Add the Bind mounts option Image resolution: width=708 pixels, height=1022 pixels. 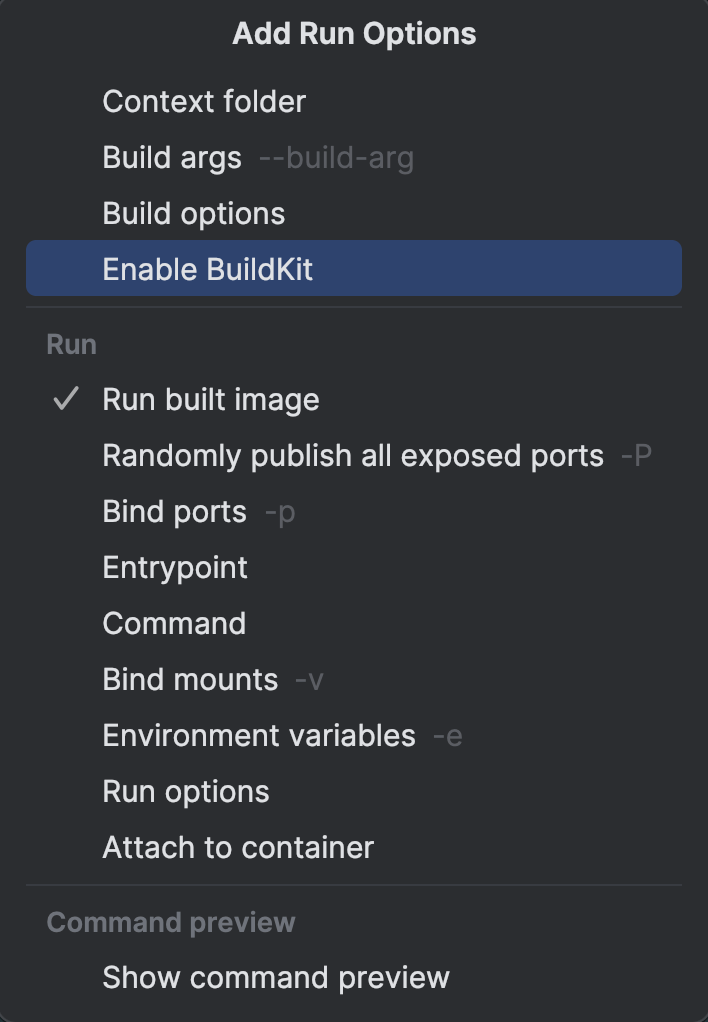pyautogui.click(x=190, y=680)
